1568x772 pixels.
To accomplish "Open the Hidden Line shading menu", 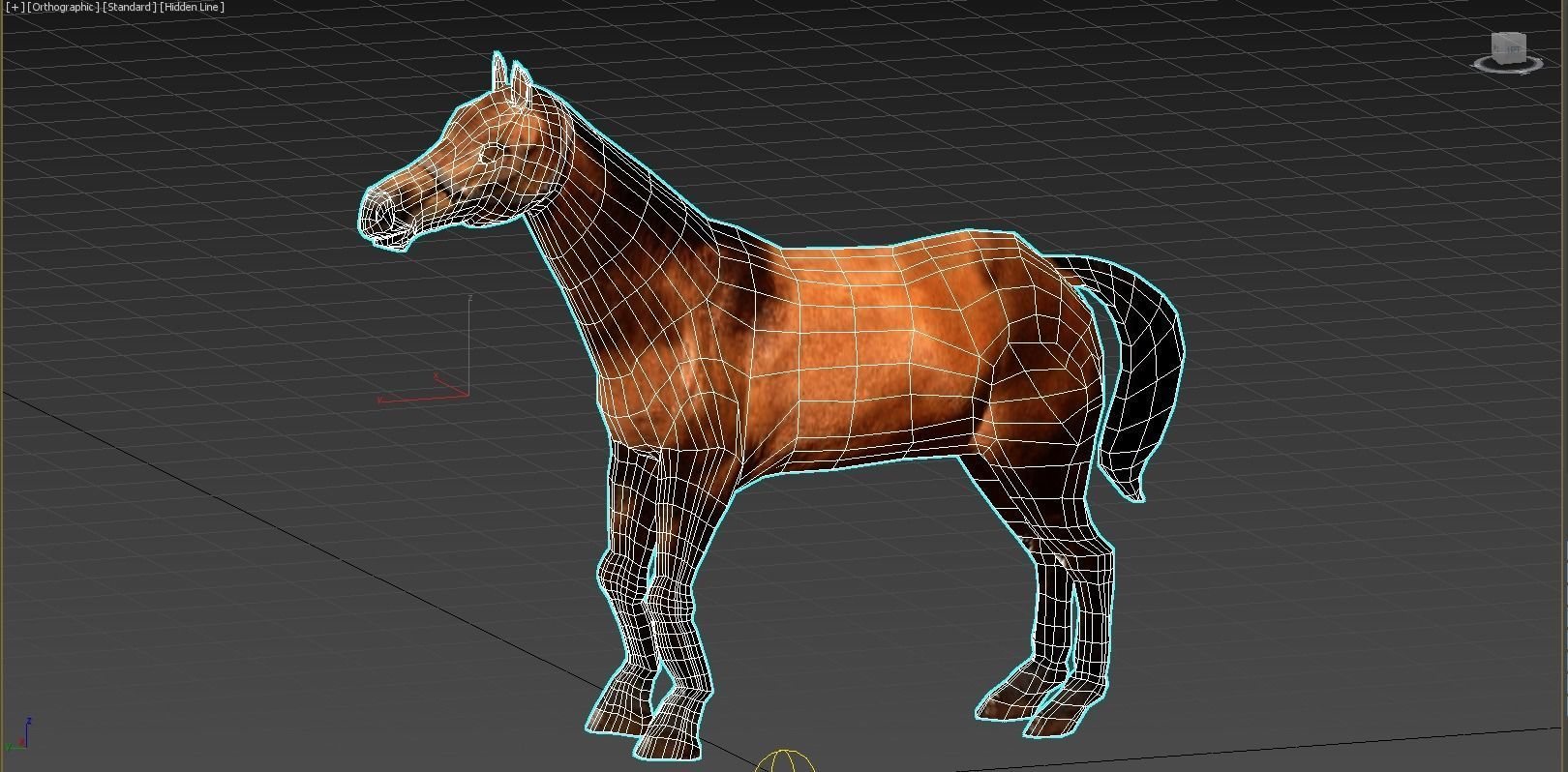I will tap(193, 7).
